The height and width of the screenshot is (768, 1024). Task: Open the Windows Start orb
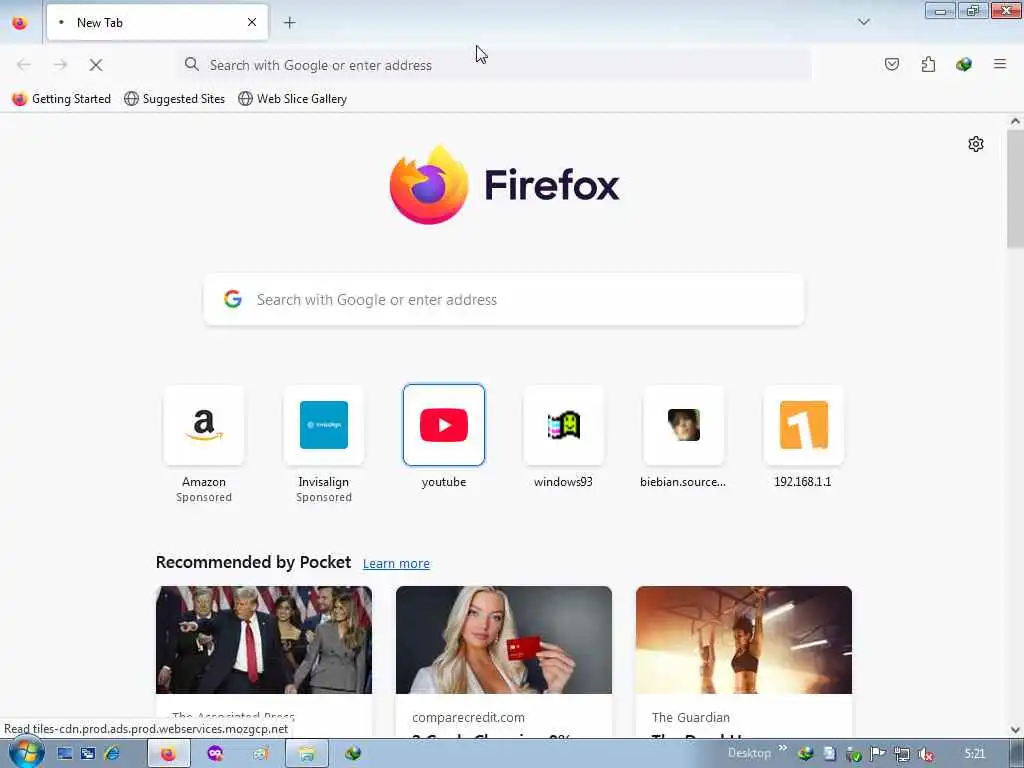tap(26, 752)
